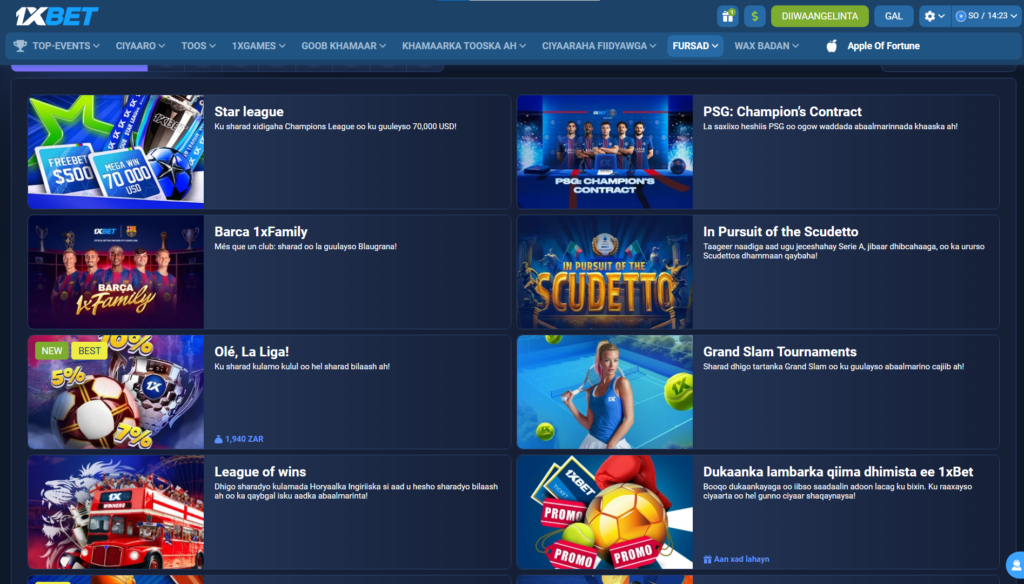1024x584 pixels.
Task: Click the GAL login button
Action: click(893, 16)
